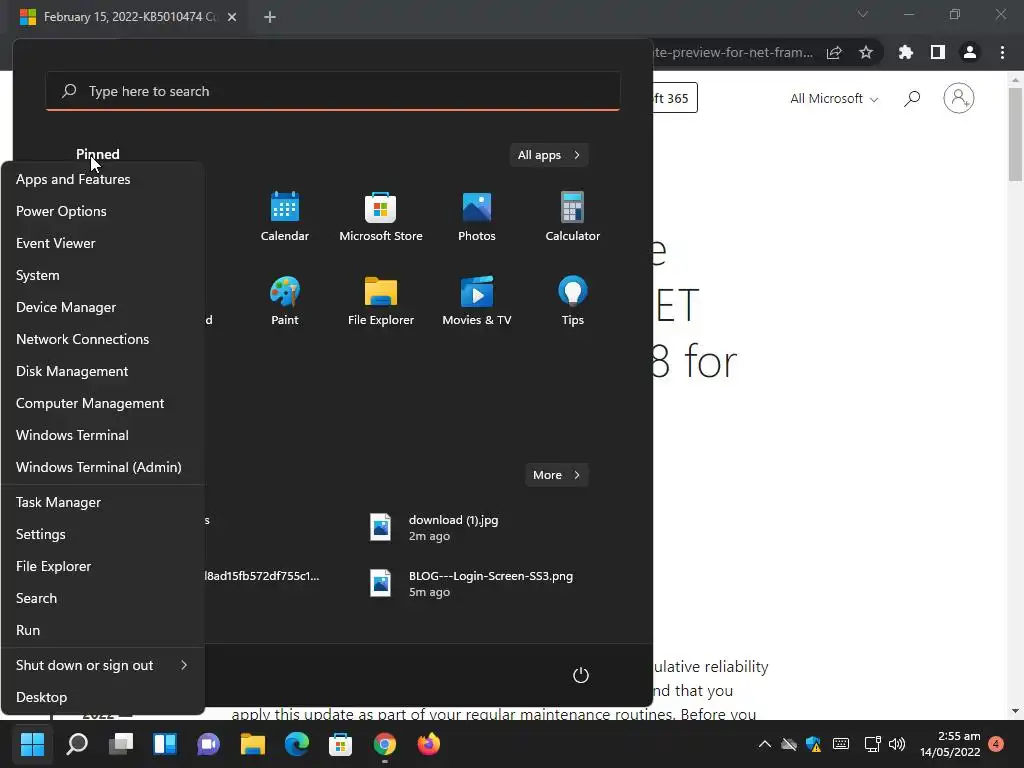Choose Network Connections menu item
Viewport: 1024px width, 768px height.
click(103, 339)
